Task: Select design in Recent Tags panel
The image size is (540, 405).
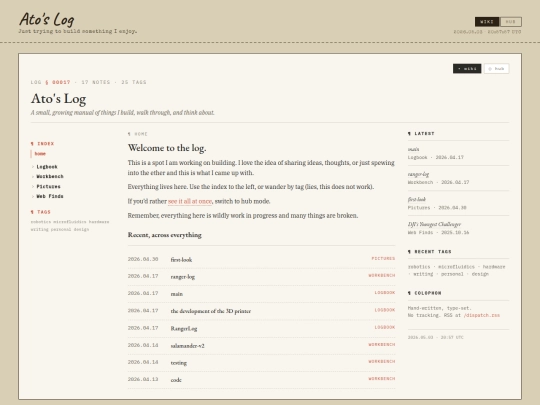Action: (x=480, y=274)
